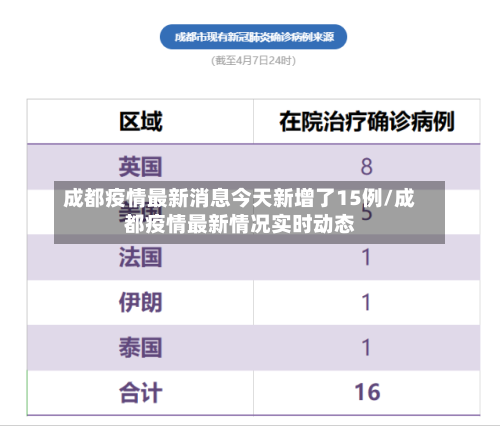Click the 在院治疗确诊病例 column header
Image resolution: width=500 pixels, height=426 pixels.
(x=367, y=121)
